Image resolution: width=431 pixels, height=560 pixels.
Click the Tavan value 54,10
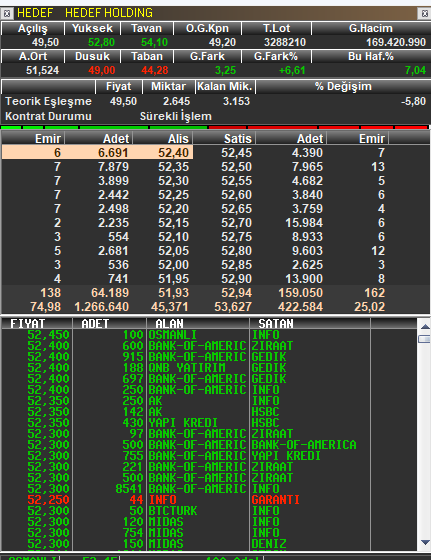pyautogui.click(x=154, y=42)
